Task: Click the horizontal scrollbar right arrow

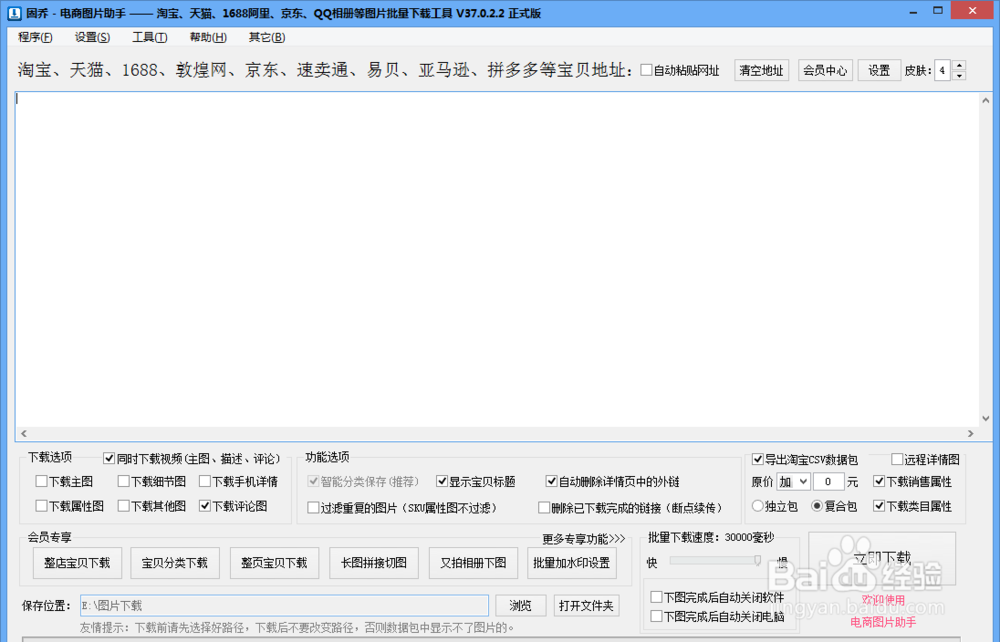Action: [x=971, y=434]
